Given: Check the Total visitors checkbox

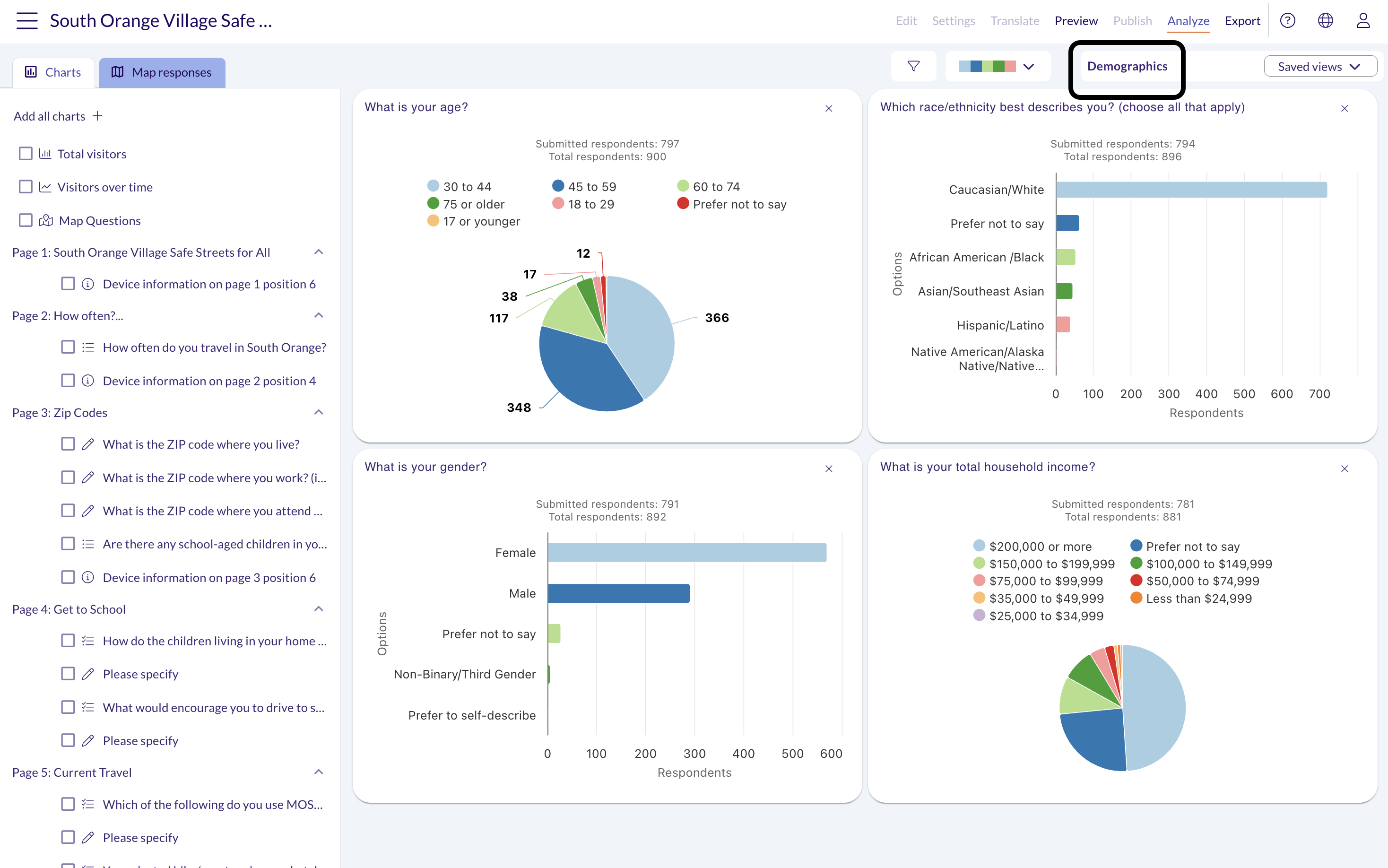Looking at the screenshot, I should pos(25,154).
